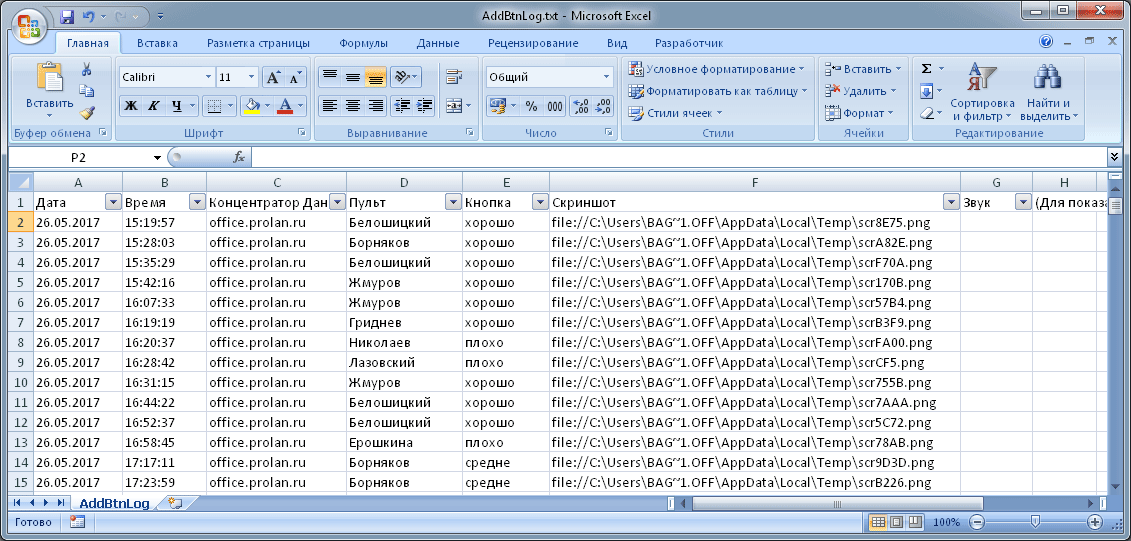The image size is (1131, 541).
Task: Click the Сортировка и фильтр button
Action: (981, 95)
